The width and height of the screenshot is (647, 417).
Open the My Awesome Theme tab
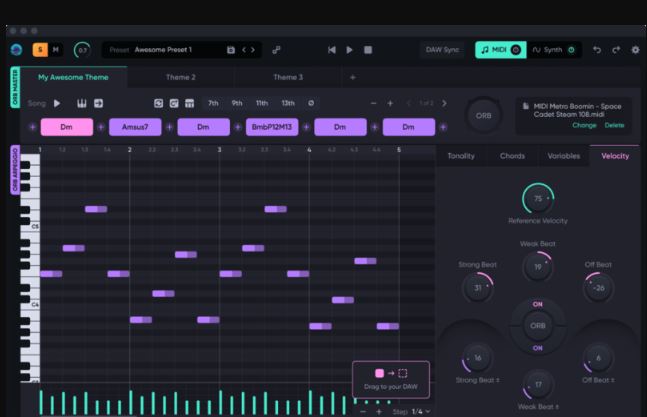[73, 77]
